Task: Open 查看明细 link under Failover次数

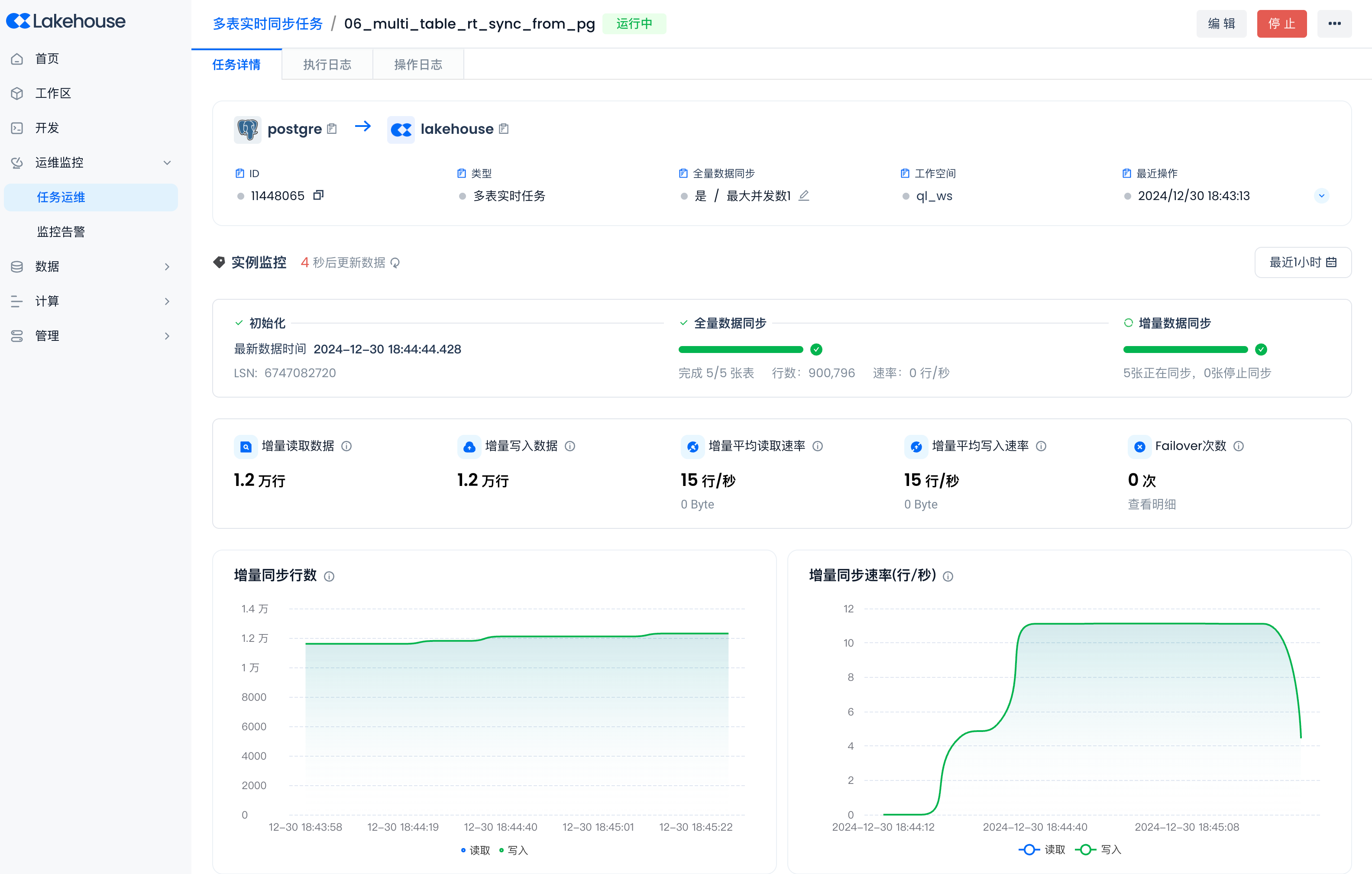Action: [1152, 504]
